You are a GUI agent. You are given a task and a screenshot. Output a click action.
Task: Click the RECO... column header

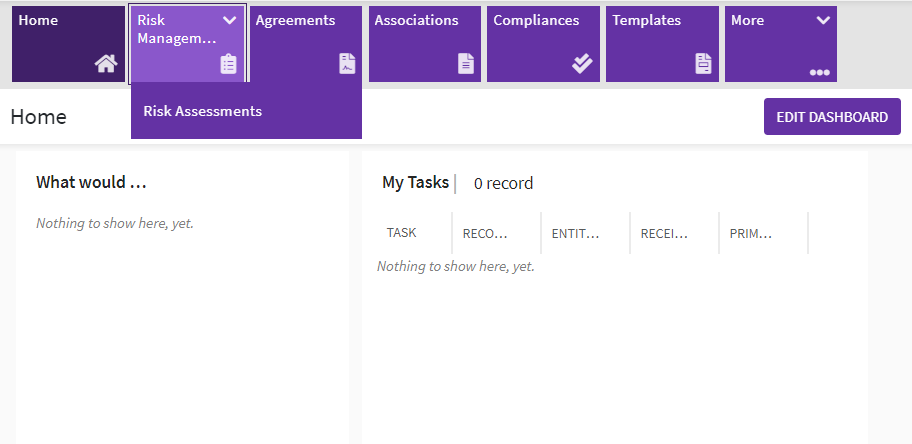click(485, 234)
